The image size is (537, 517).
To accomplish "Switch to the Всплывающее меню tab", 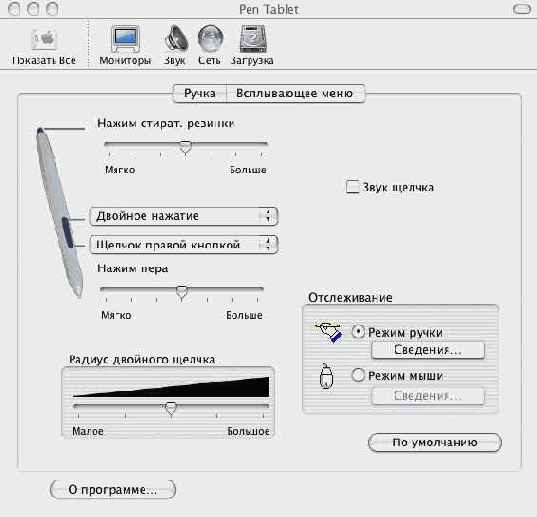I will (296, 93).
